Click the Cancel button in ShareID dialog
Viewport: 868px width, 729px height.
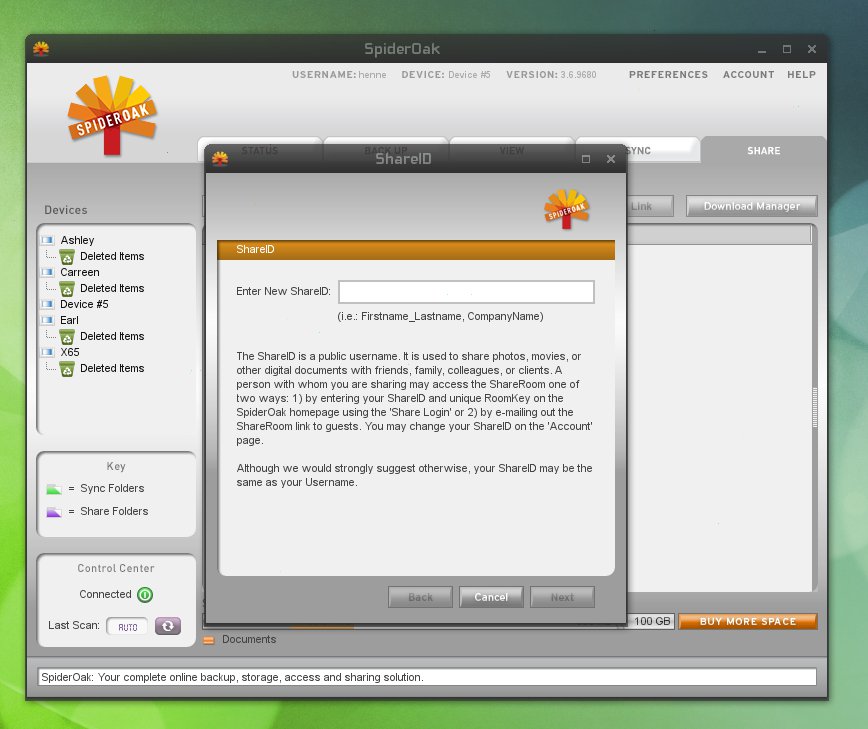(491, 597)
